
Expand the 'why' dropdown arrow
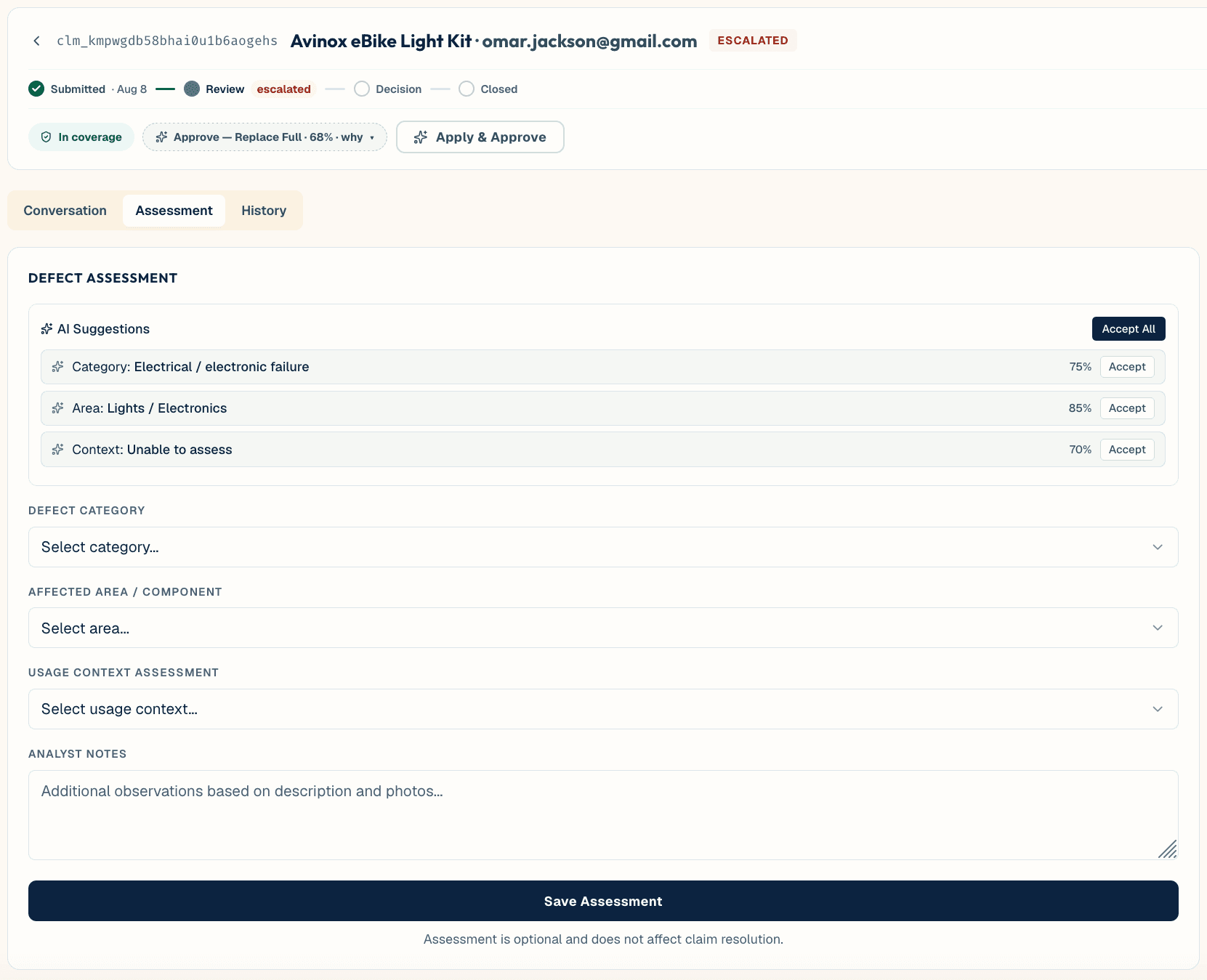[372, 137]
